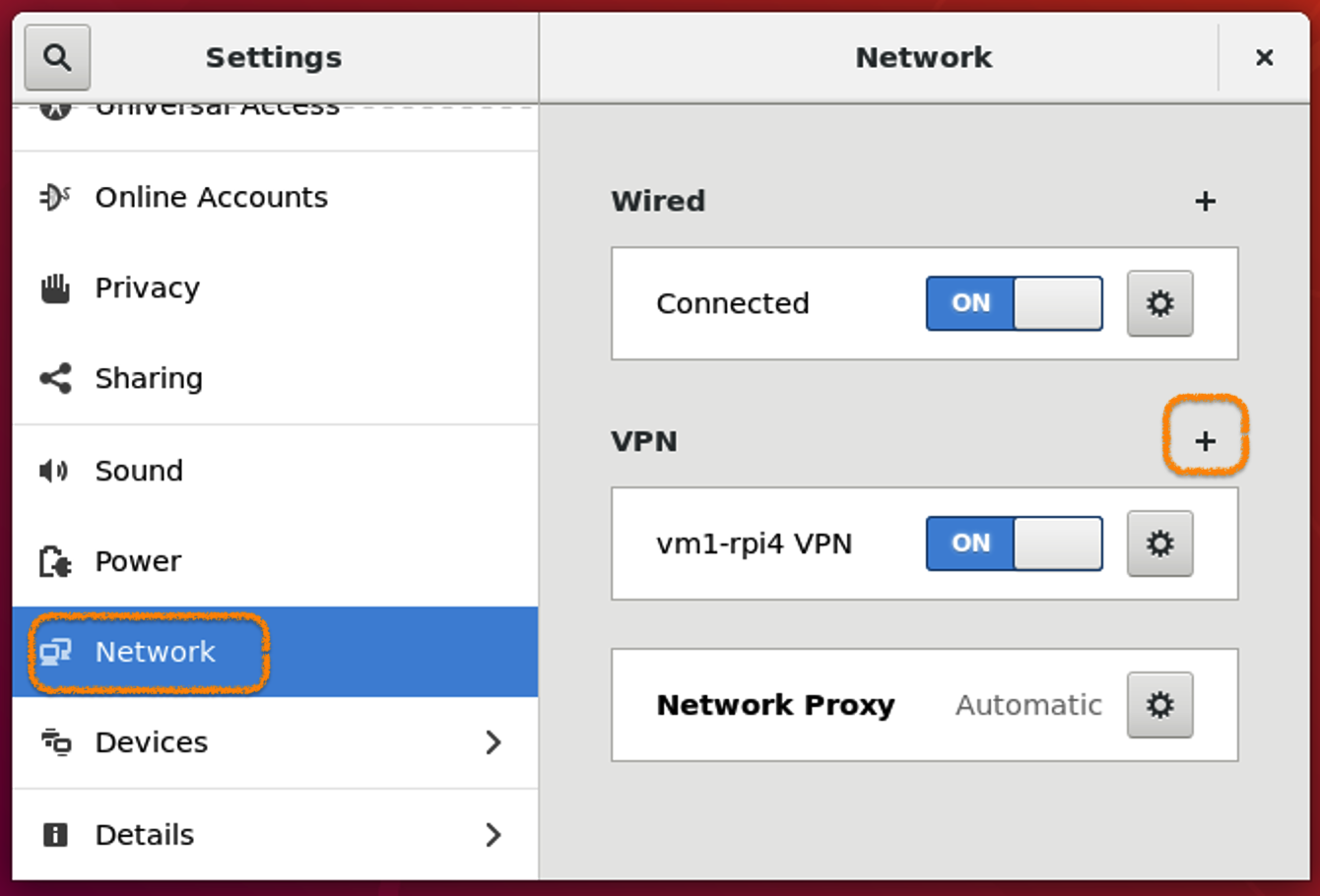Add a new VPN connection
Viewport: 1320px width, 896px height.
point(1205,441)
